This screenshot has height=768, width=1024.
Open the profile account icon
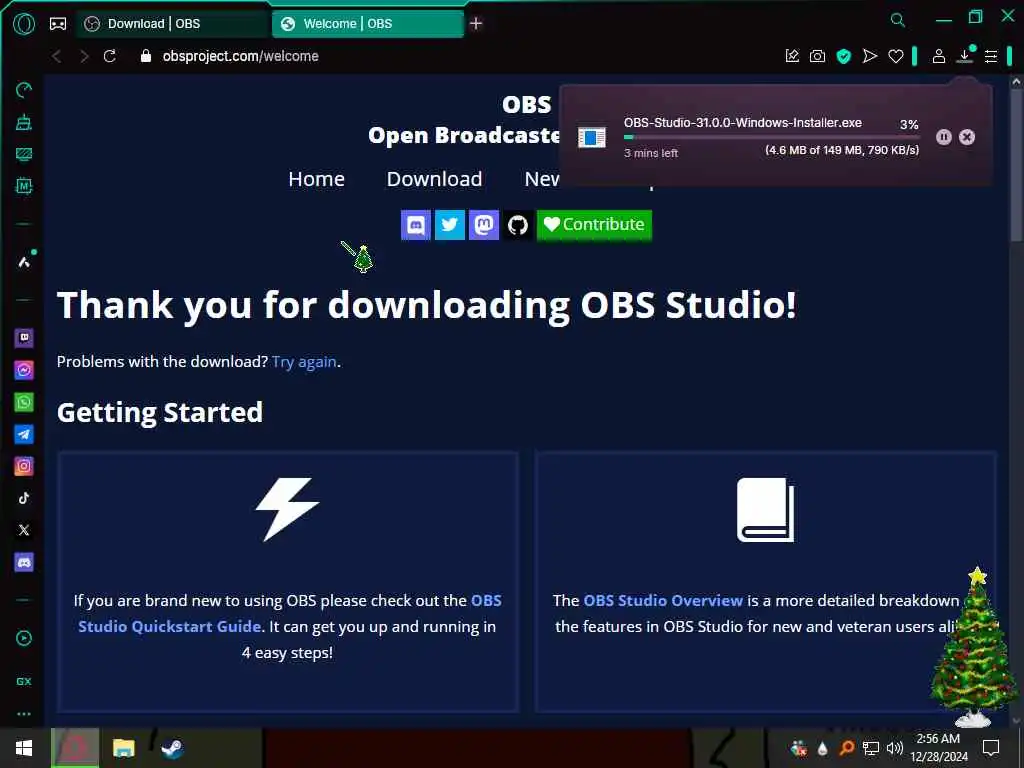tap(938, 56)
